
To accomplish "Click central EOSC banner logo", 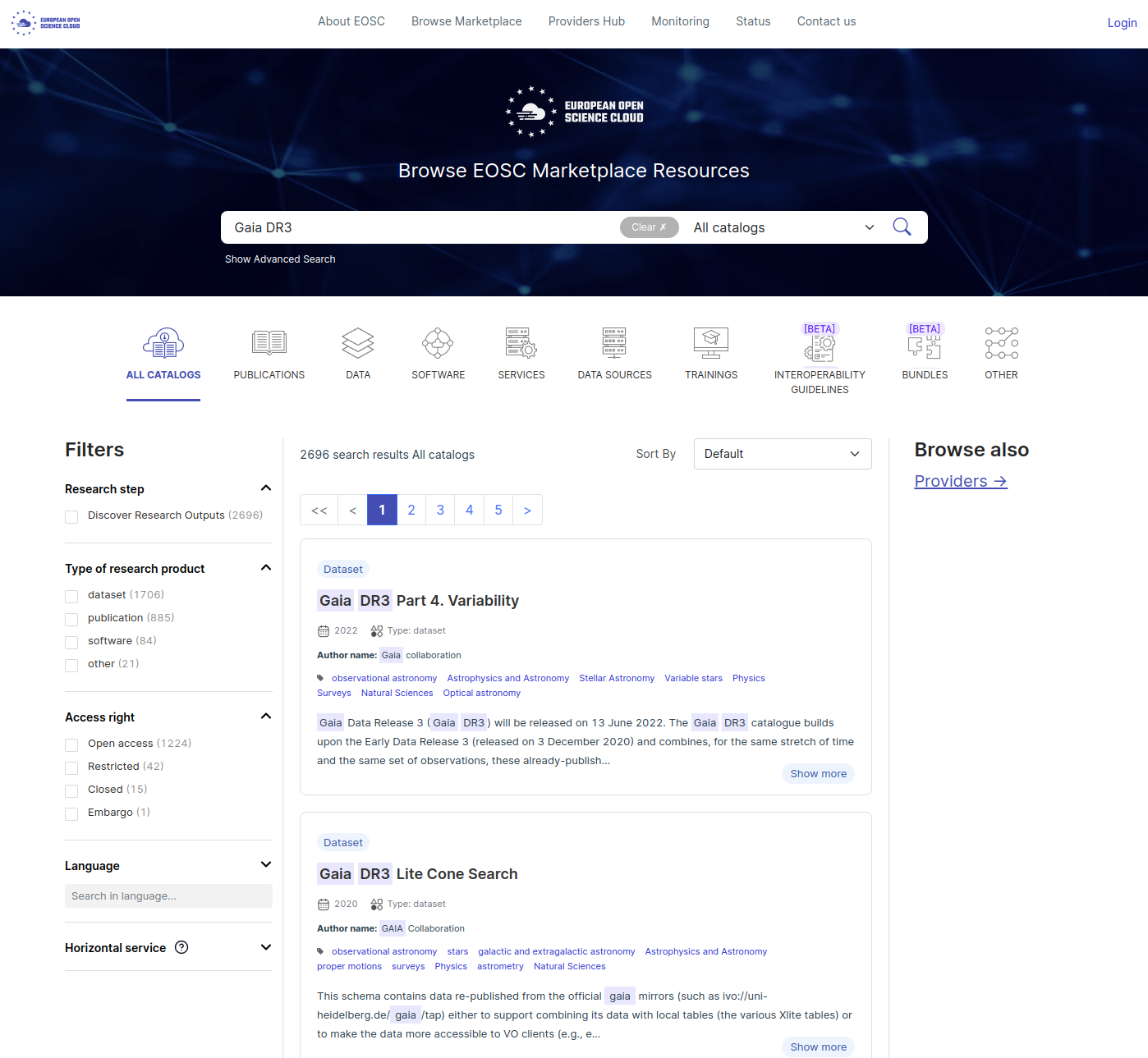I will (574, 112).
